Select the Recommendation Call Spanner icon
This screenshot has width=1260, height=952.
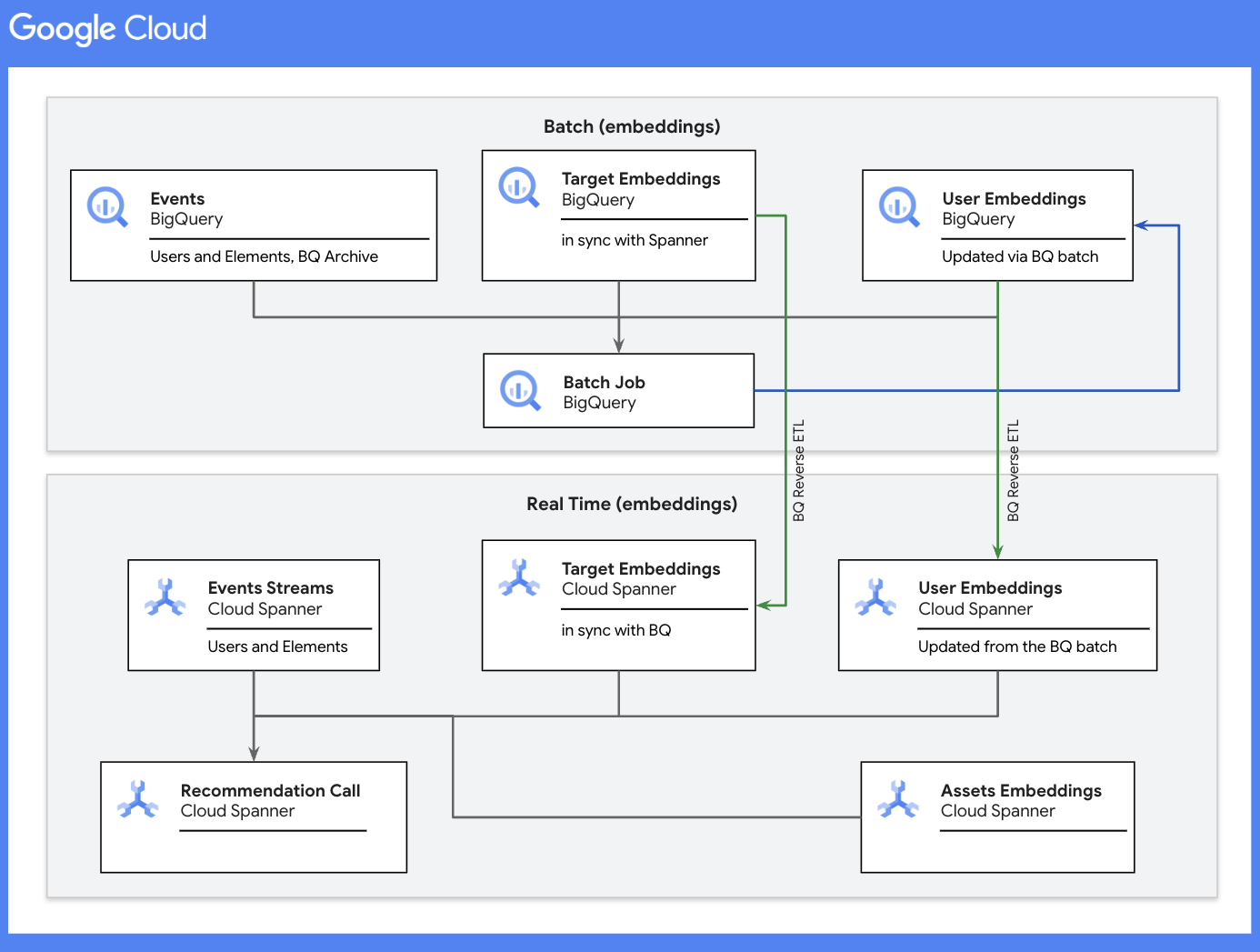click(138, 800)
